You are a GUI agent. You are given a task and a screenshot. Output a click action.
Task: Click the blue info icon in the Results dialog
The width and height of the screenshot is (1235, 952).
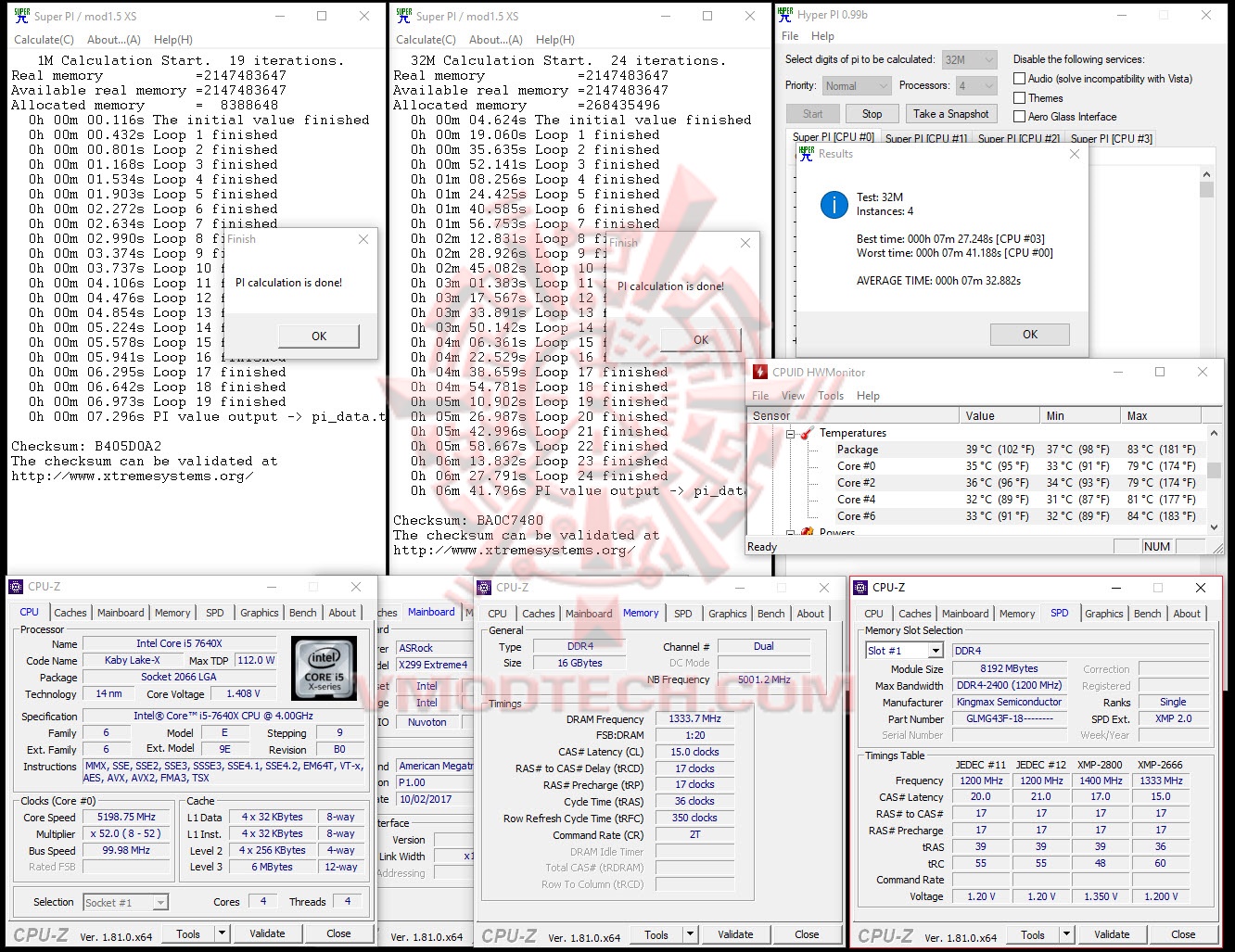pyautogui.click(x=834, y=205)
